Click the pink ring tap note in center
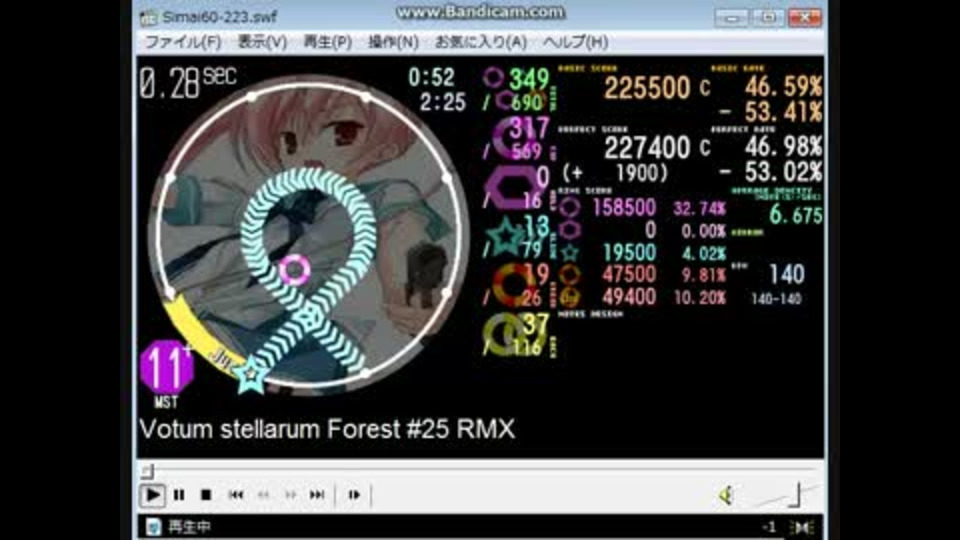The height and width of the screenshot is (540, 960). click(294, 269)
